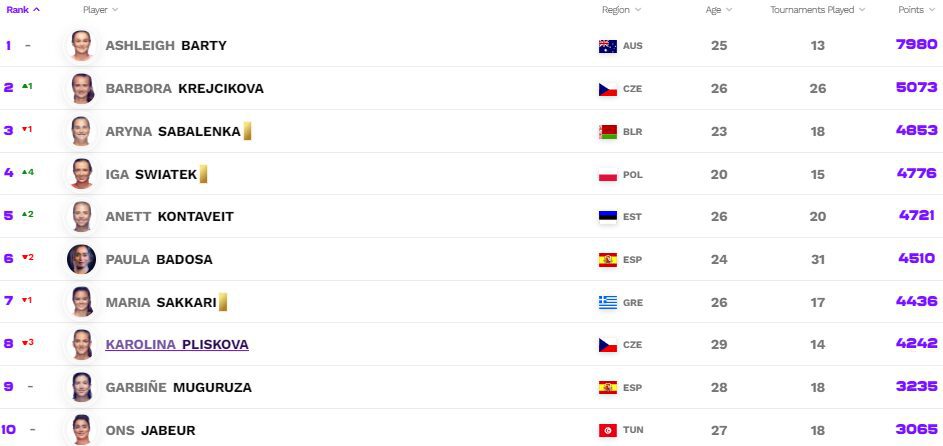Click the Czech flag next to Krejcikova
The image size is (943, 446).
pyautogui.click(x=607, y=89)
